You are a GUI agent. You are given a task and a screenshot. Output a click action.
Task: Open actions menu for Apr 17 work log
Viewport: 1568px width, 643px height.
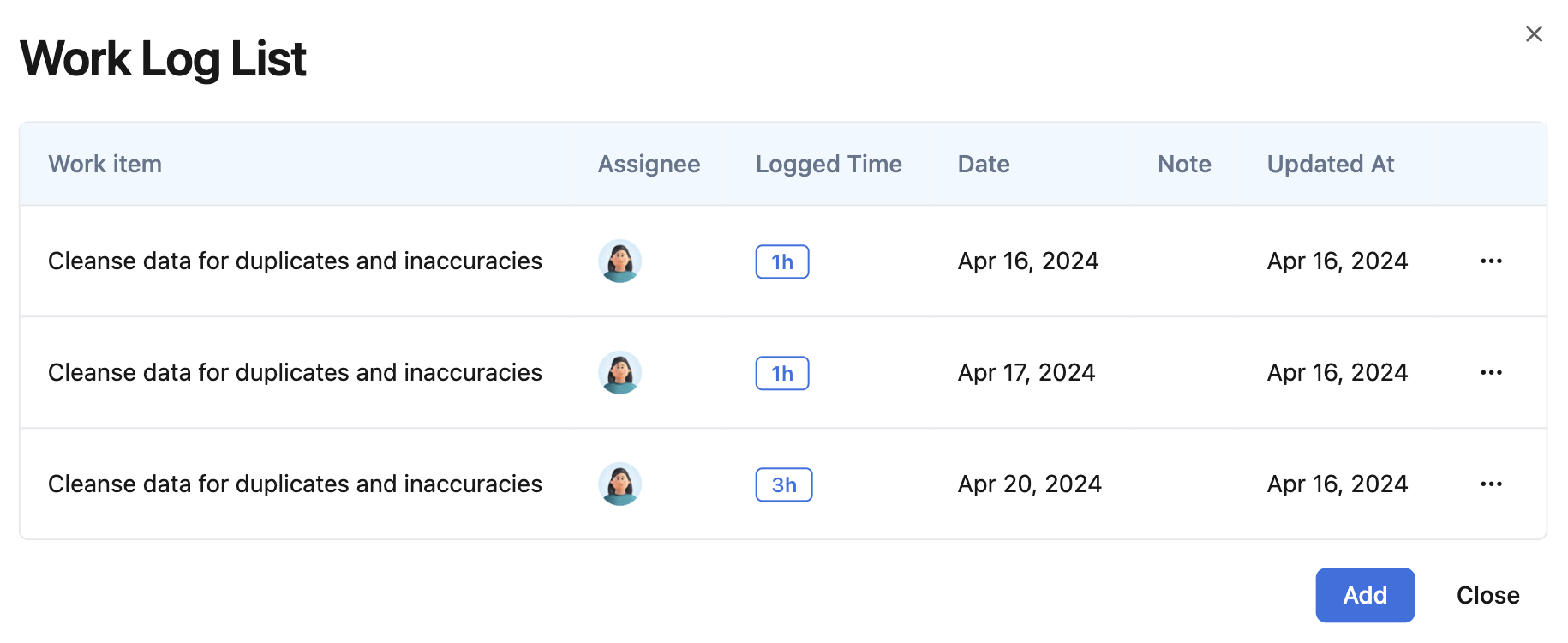coord(1492,372)
